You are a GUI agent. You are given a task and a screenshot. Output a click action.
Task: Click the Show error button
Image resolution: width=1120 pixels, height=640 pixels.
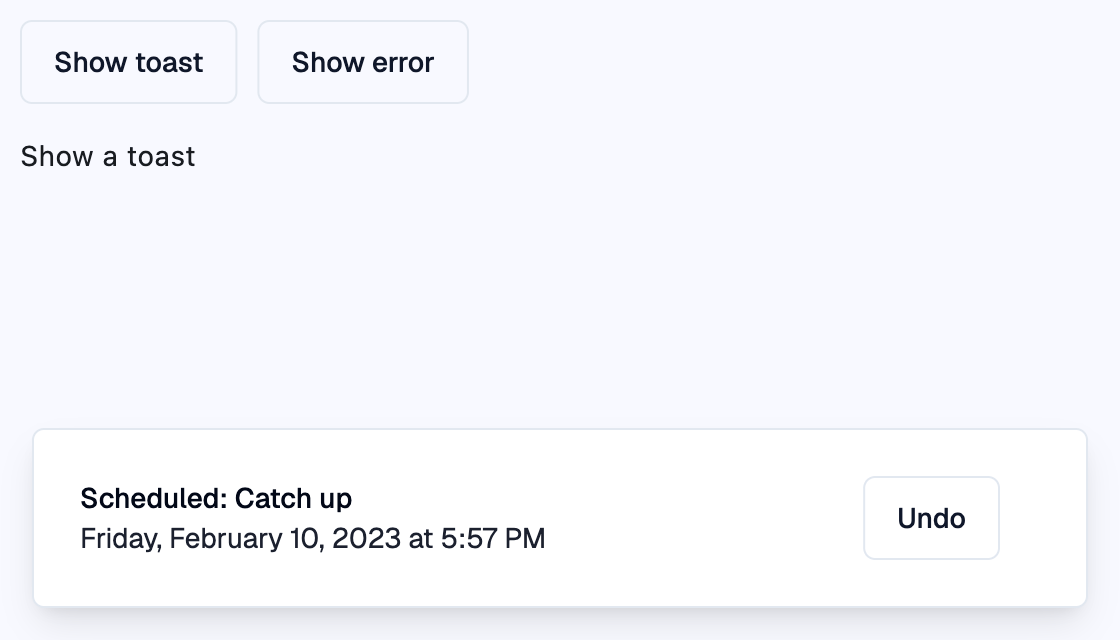coord(363,62)
